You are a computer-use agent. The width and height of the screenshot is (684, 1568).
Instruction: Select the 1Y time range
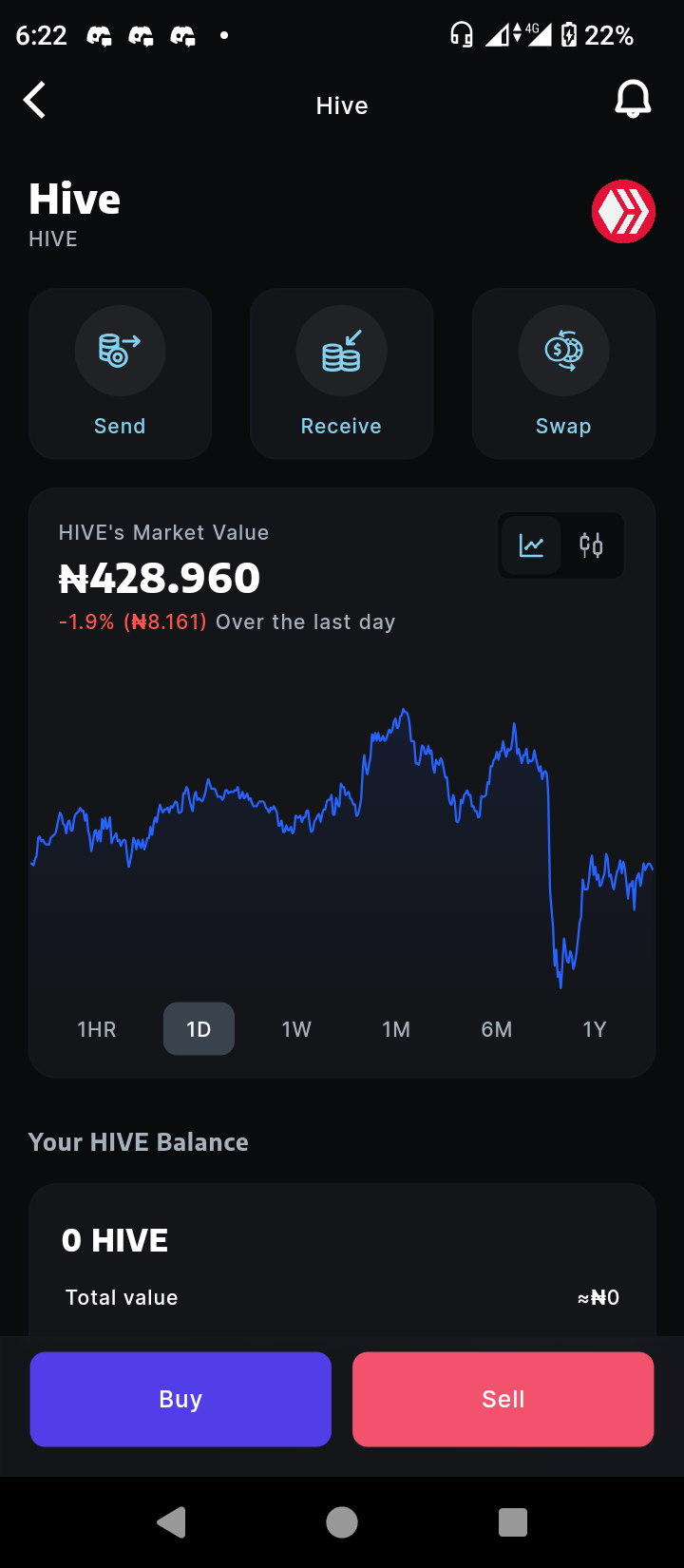595,1029
